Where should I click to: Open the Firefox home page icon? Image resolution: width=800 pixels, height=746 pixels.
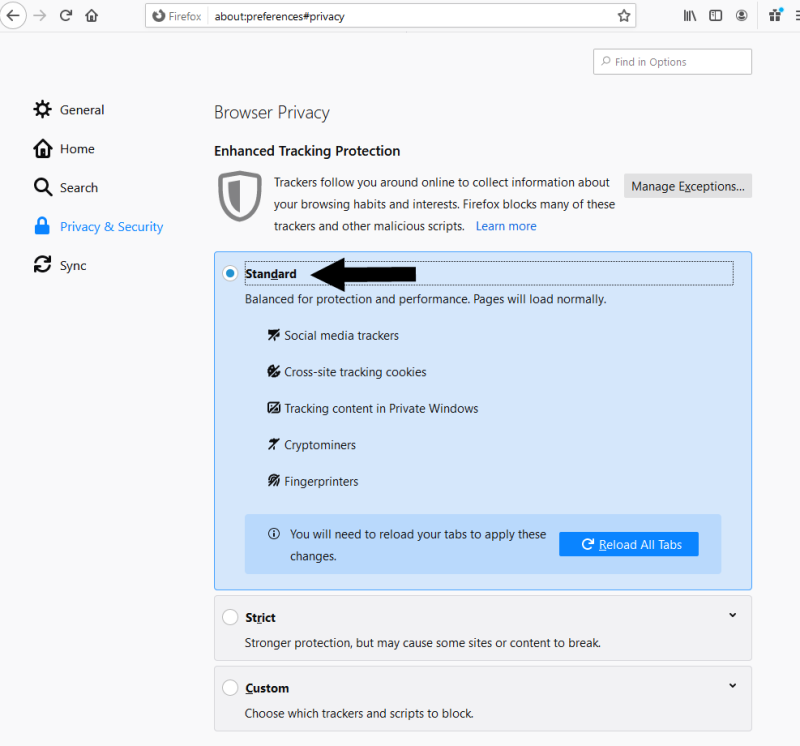92,16
